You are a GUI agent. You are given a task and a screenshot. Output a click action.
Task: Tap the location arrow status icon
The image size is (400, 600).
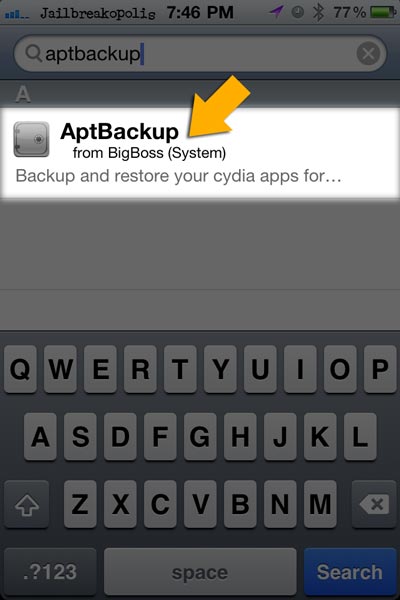click(x=276, y=12)
